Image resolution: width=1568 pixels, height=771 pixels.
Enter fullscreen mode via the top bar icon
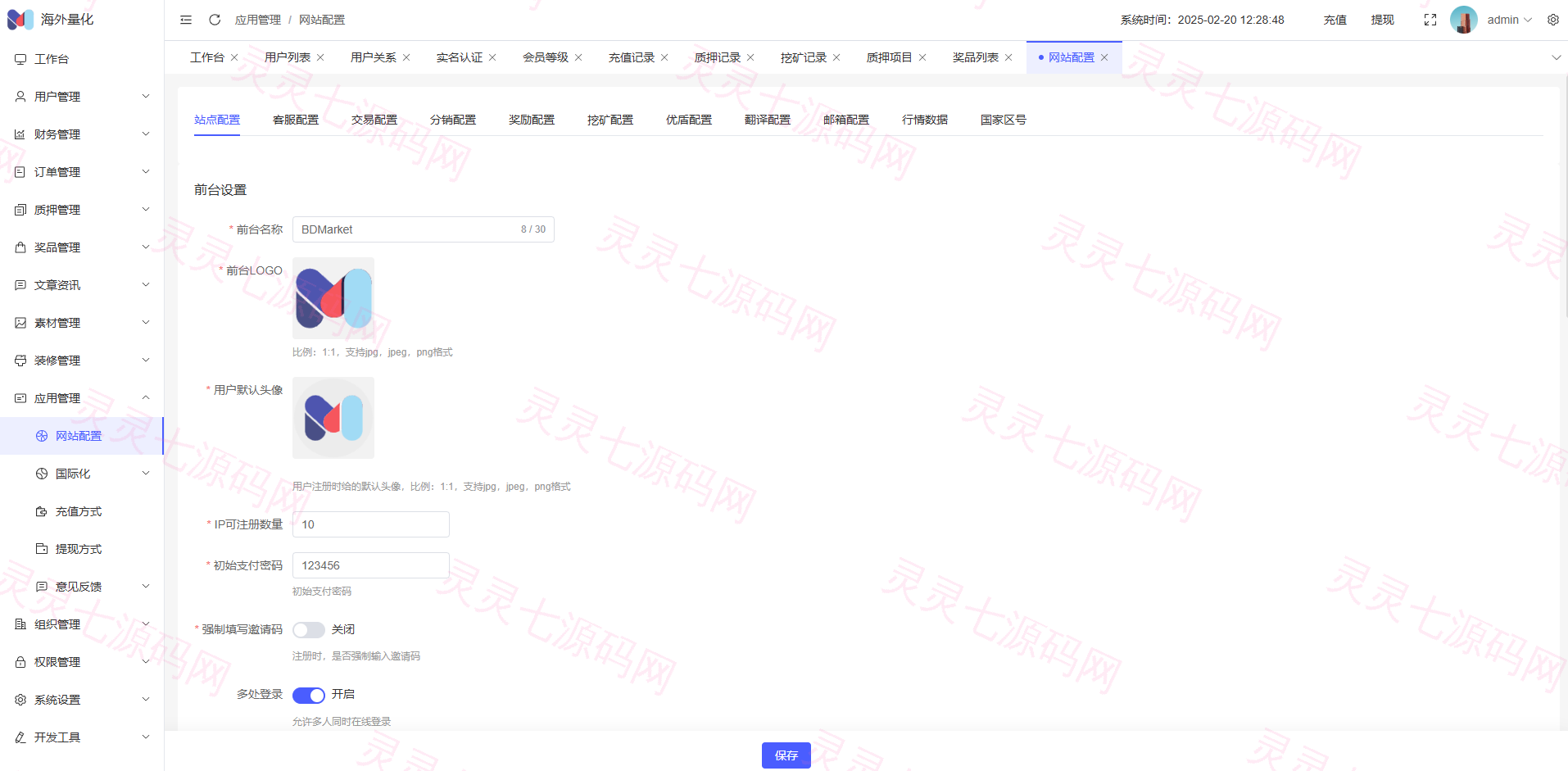point(1430,20)
